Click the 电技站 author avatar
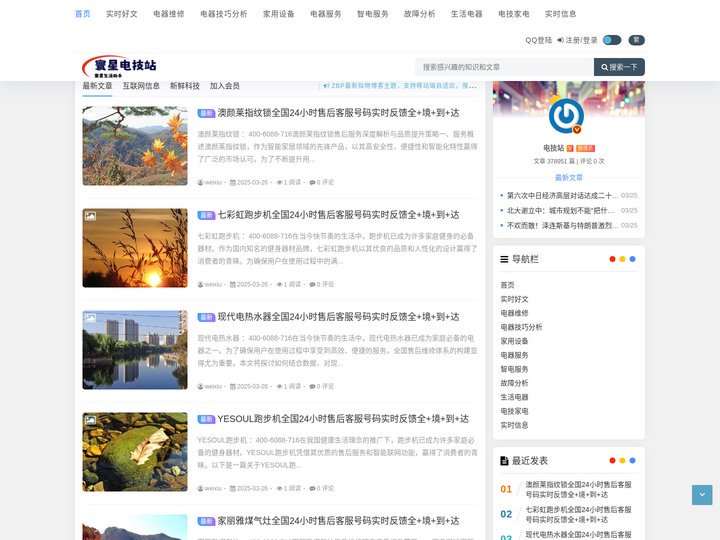The width and height of the screenshot is (720, 540). point(567,116)
